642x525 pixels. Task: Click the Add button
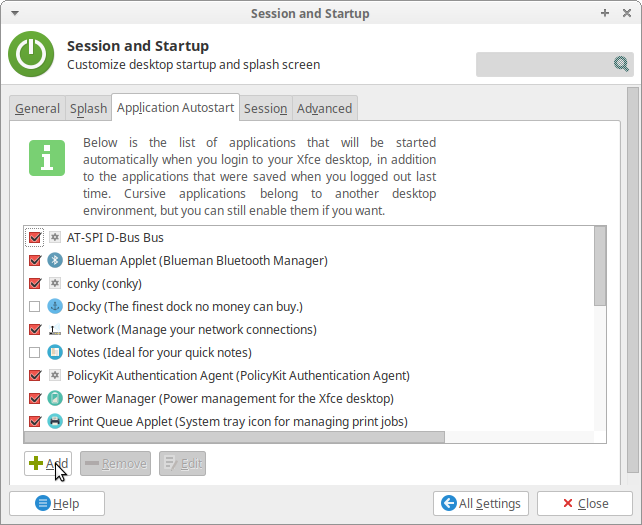click(48, 464)
